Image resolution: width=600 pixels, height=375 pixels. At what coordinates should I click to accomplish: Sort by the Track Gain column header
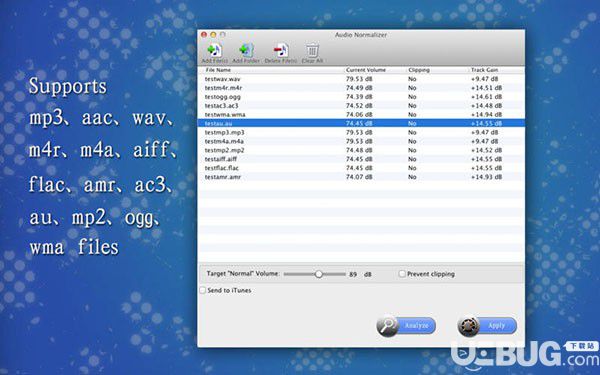pyautogui.click(x=484, y=70)
